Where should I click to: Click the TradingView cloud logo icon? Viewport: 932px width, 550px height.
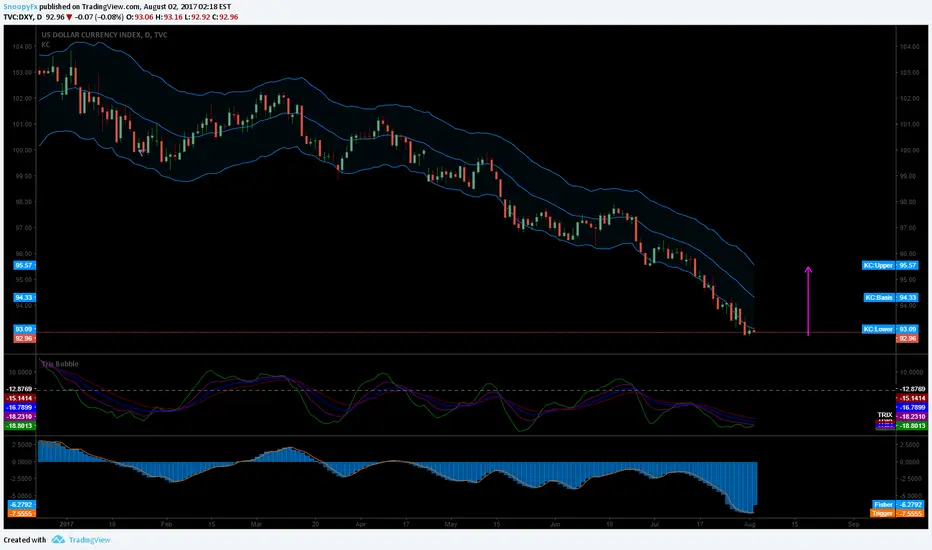[x=58, y=539]
